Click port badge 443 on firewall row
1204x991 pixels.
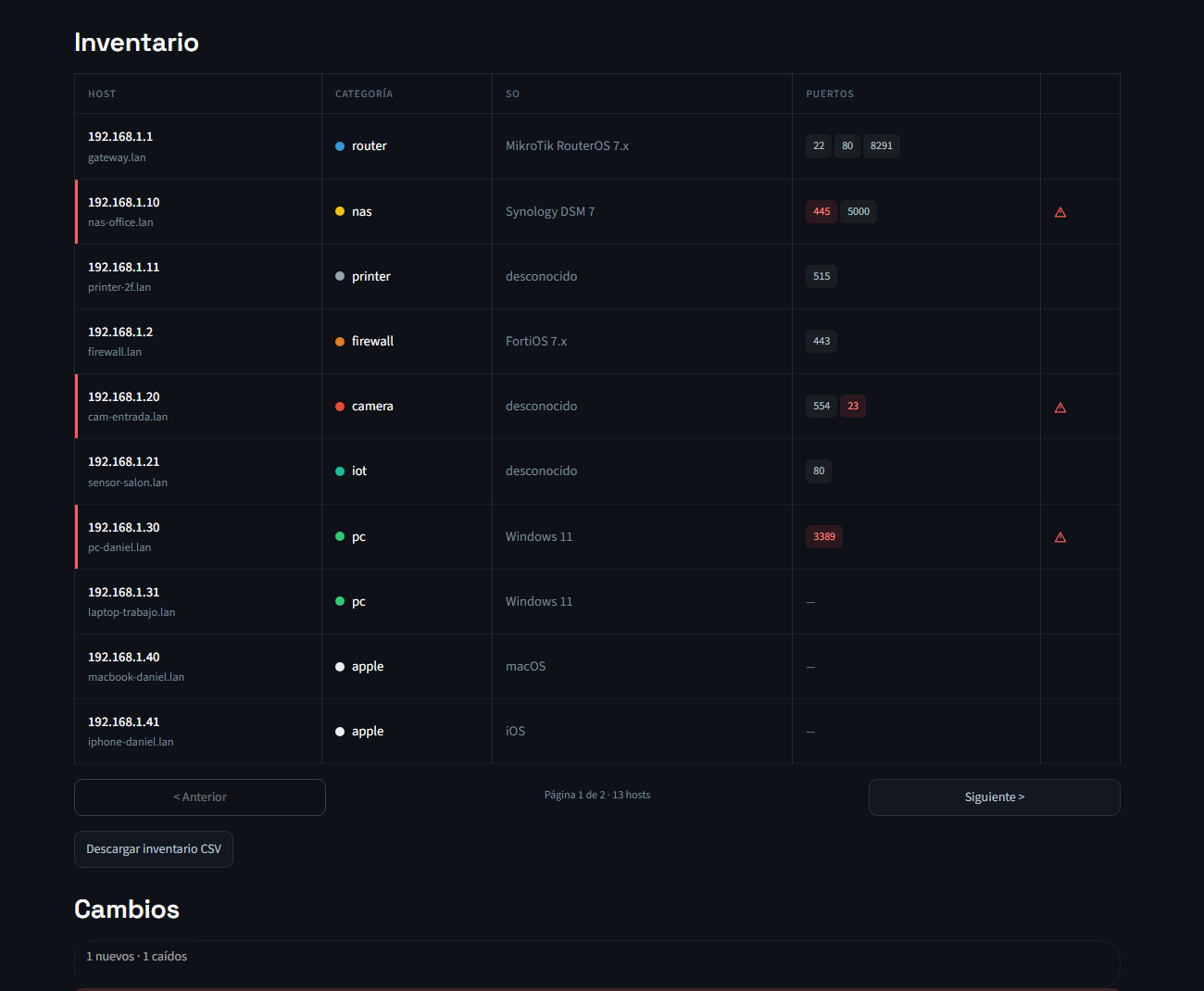(x=821, y=341)
